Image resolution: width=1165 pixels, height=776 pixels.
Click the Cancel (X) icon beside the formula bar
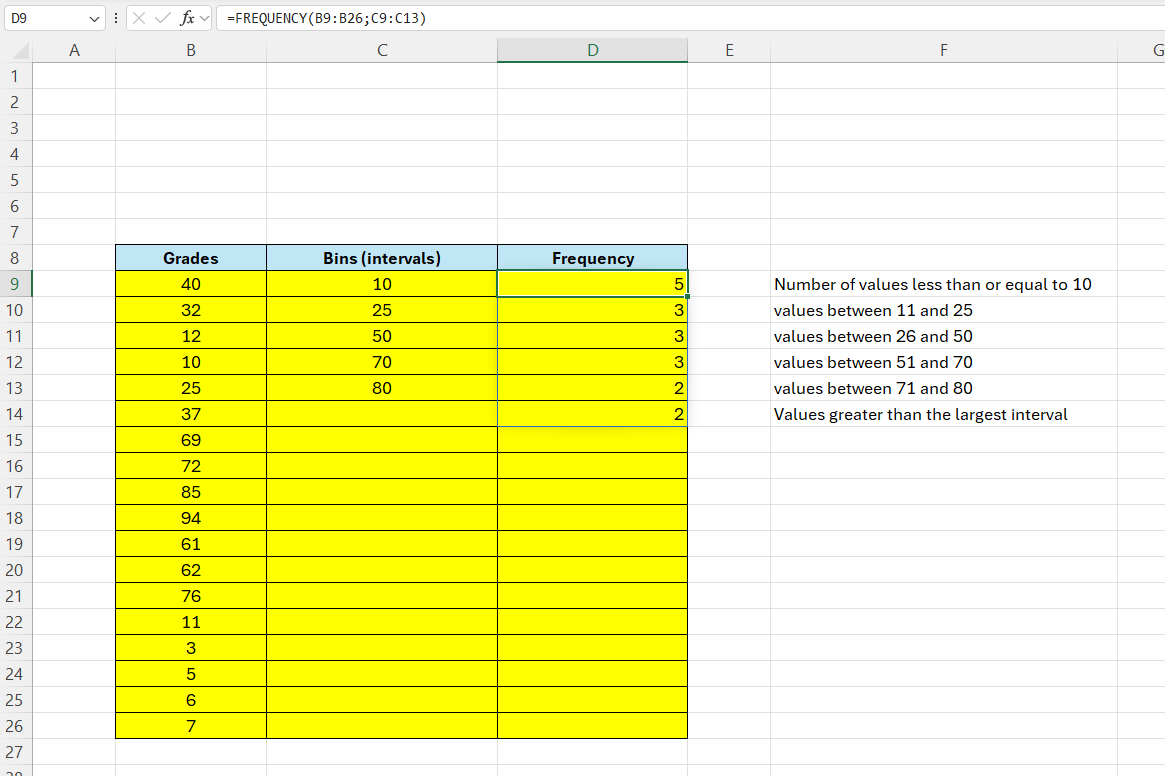[138, 18]
